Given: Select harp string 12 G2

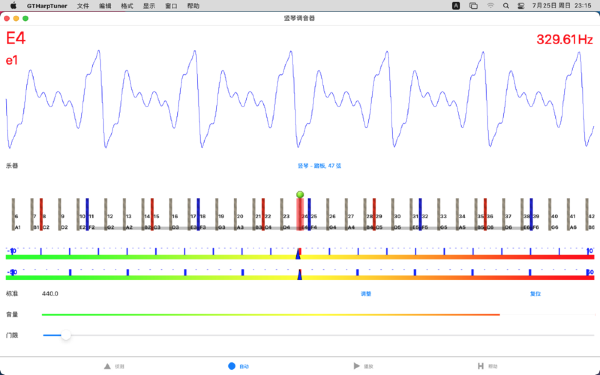Looking at the screenshot, I should pos(106,214).
